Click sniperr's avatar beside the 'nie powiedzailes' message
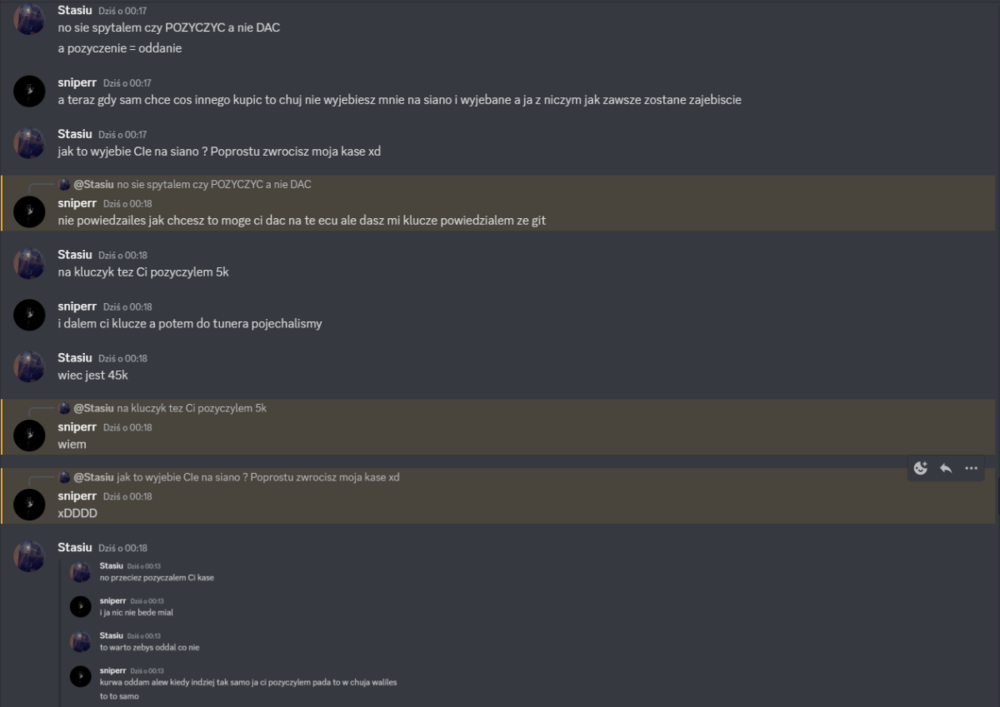1000x707 pixels. (29, 212)
